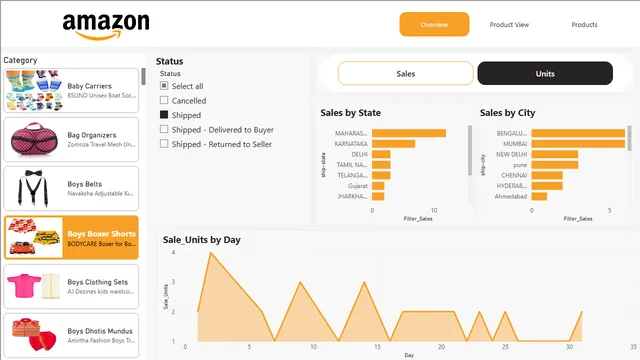Select the Boys Clothing Sets category card

tap(71, 287)
